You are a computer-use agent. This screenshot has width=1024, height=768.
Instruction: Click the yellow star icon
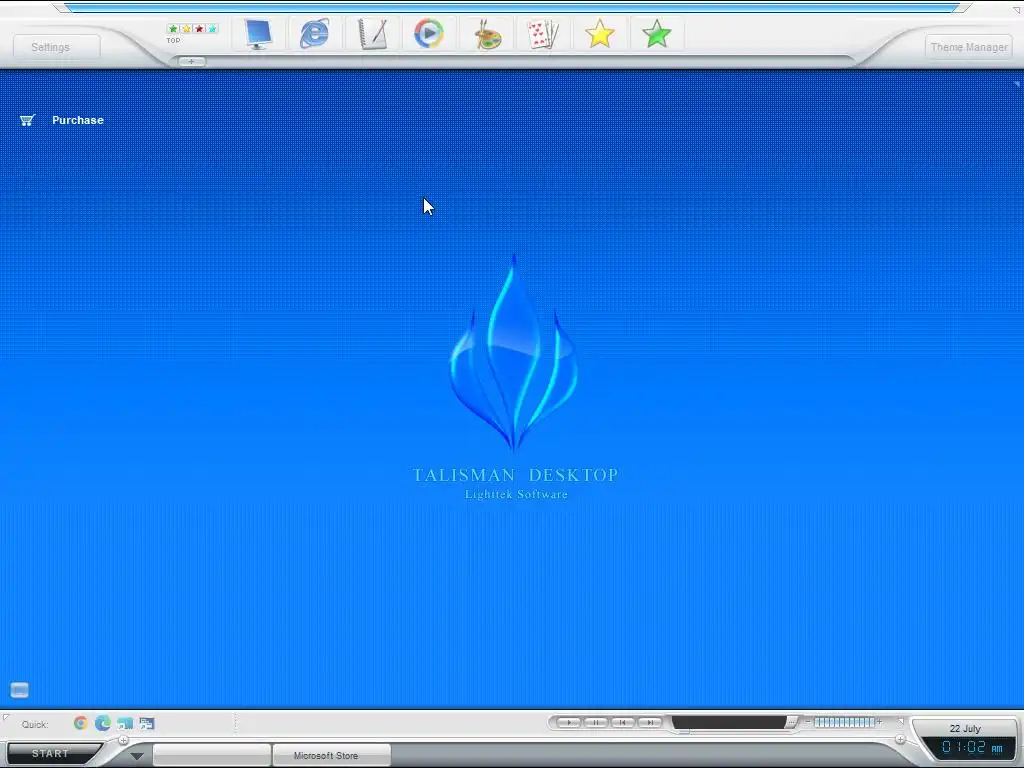(x=600, y=34)
